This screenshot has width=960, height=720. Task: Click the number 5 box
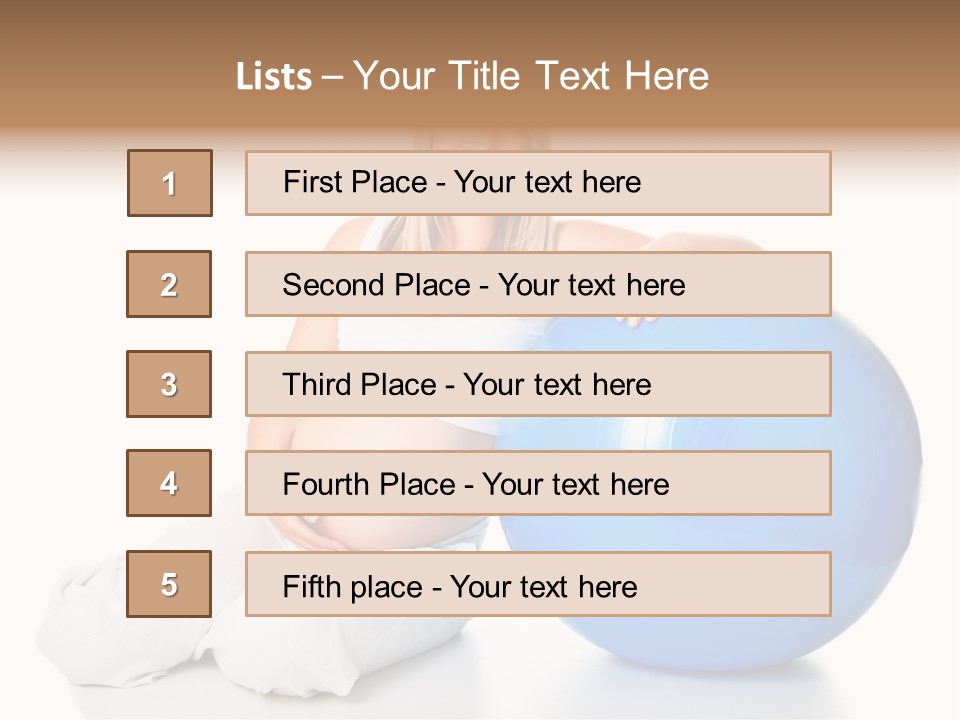pos(169,584)
